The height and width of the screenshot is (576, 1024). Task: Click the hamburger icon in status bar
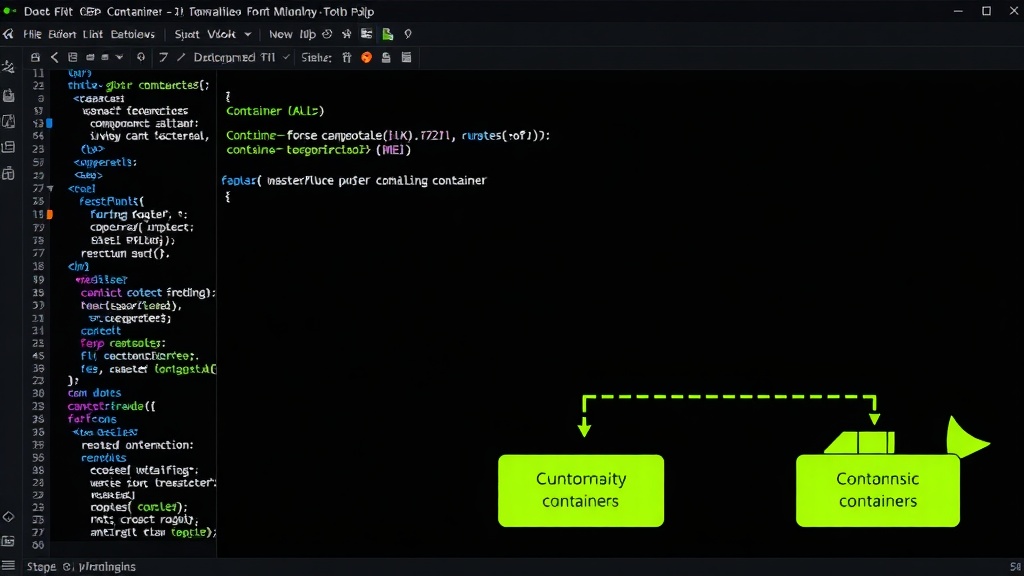(x=8, y=566)
